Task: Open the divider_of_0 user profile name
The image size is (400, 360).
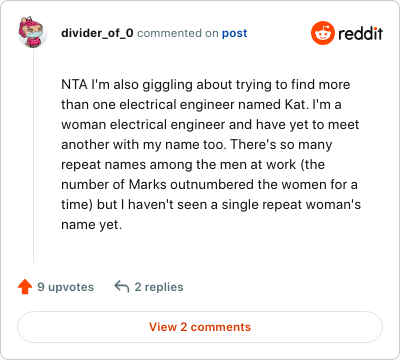Action: tap(97, 33)
